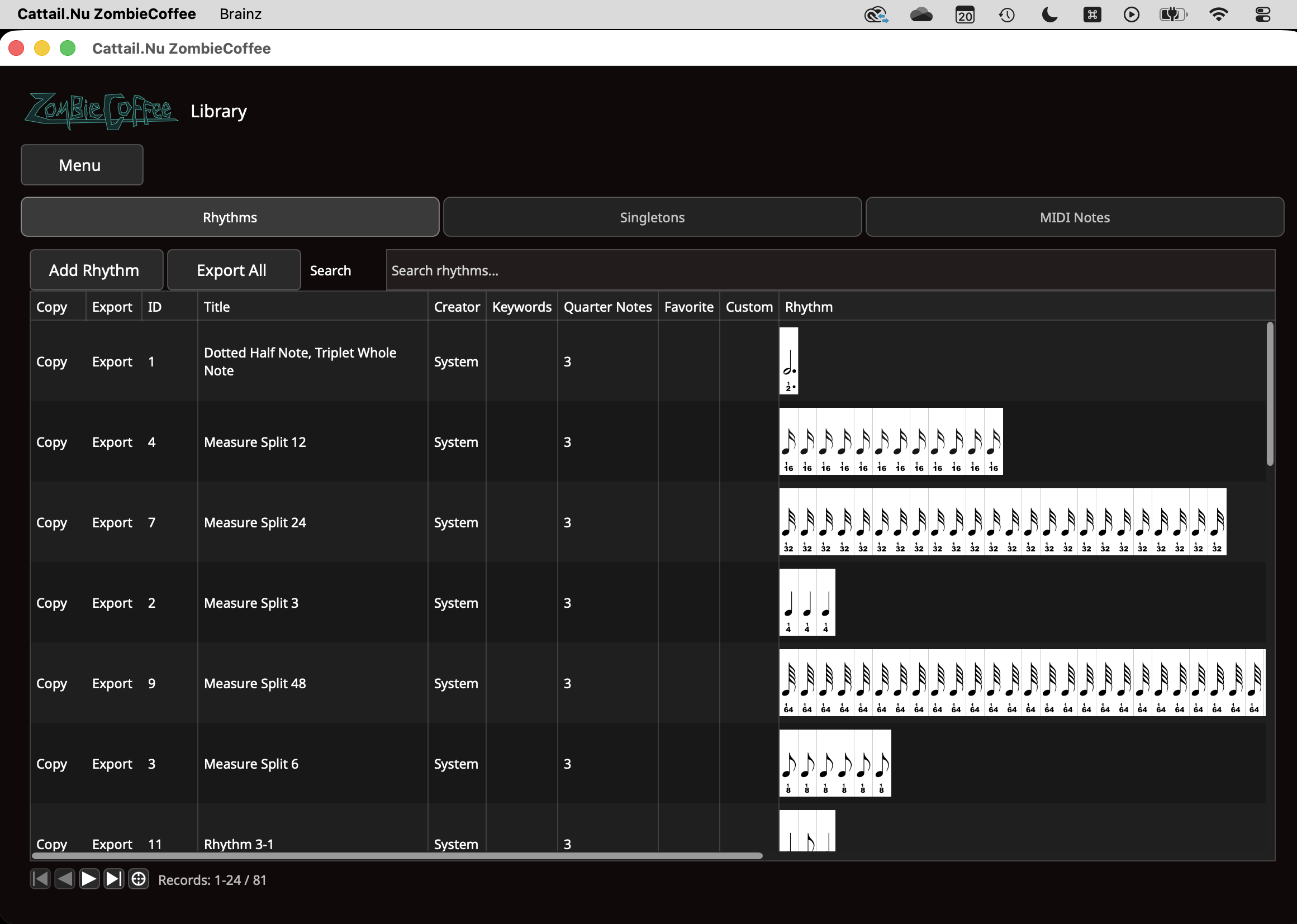Copy the Measure Split 6 rhythm

[x=52, y=764]
